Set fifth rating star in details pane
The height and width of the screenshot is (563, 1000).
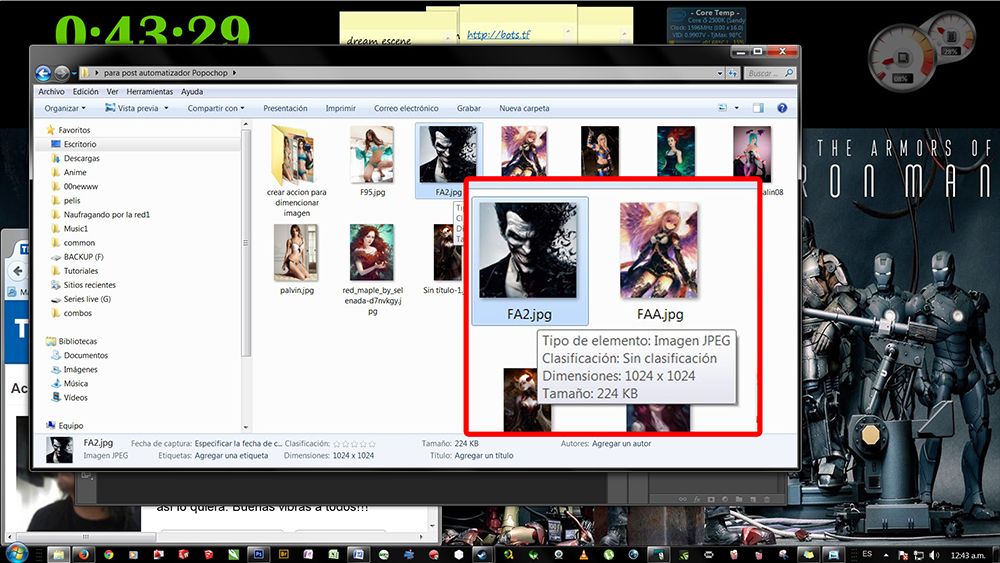pos(372,444)
